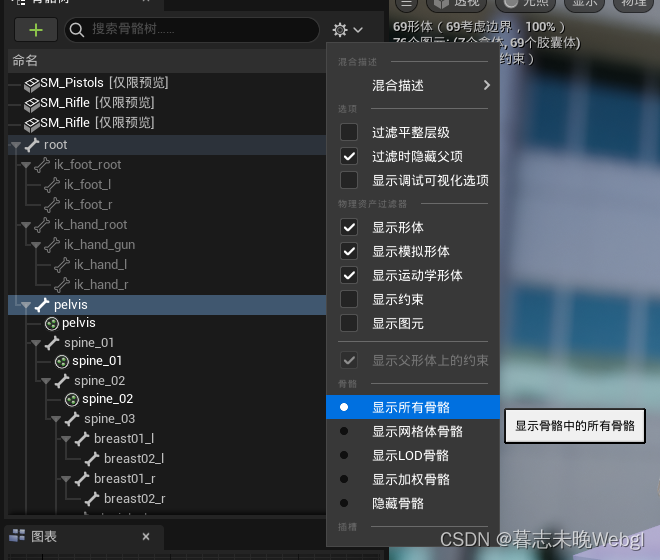Enable 显示约束 checkbox
This screenshot has width=660, height=560.
349,299
